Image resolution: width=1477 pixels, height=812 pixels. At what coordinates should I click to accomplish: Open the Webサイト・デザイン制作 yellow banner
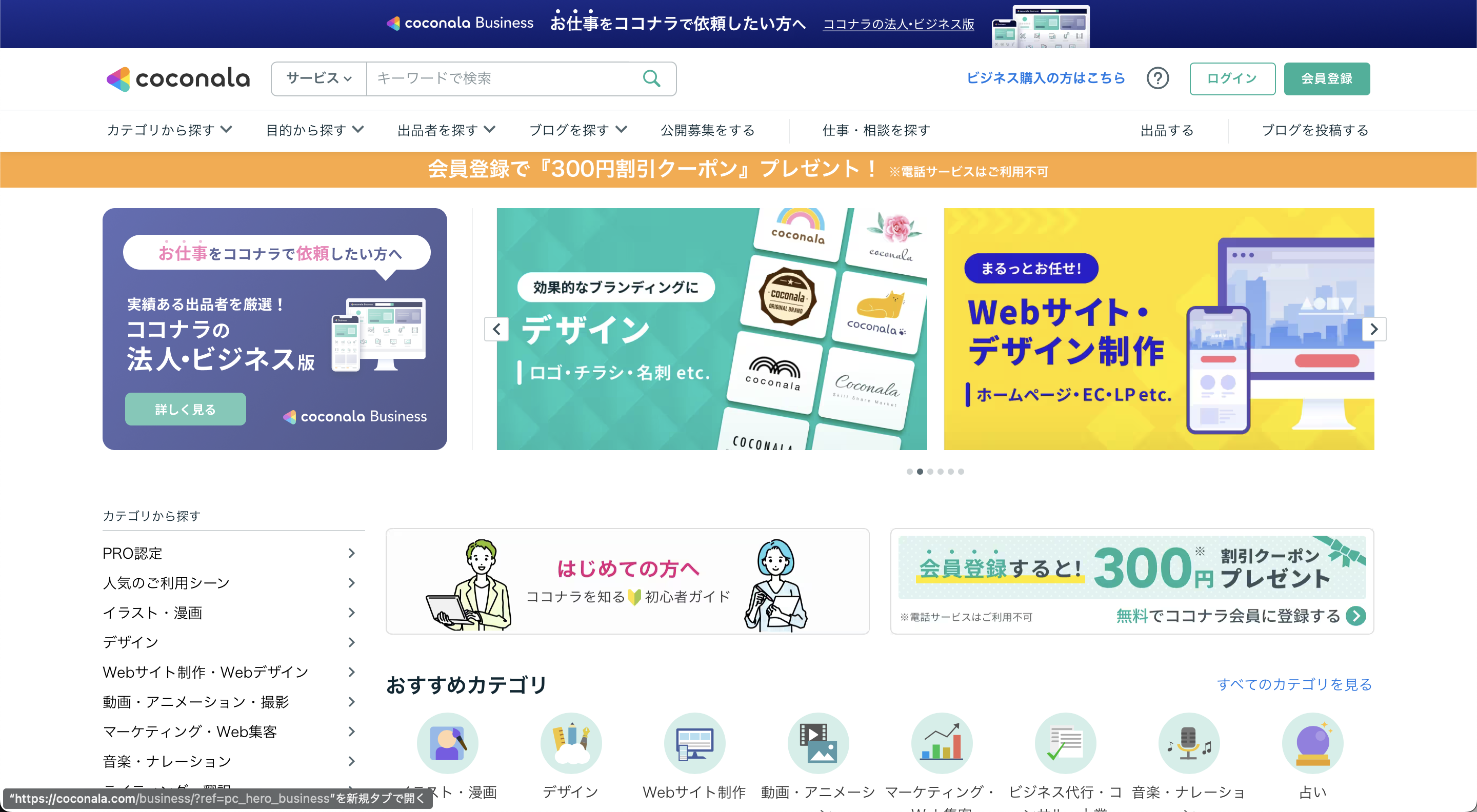coord(1159,329)
